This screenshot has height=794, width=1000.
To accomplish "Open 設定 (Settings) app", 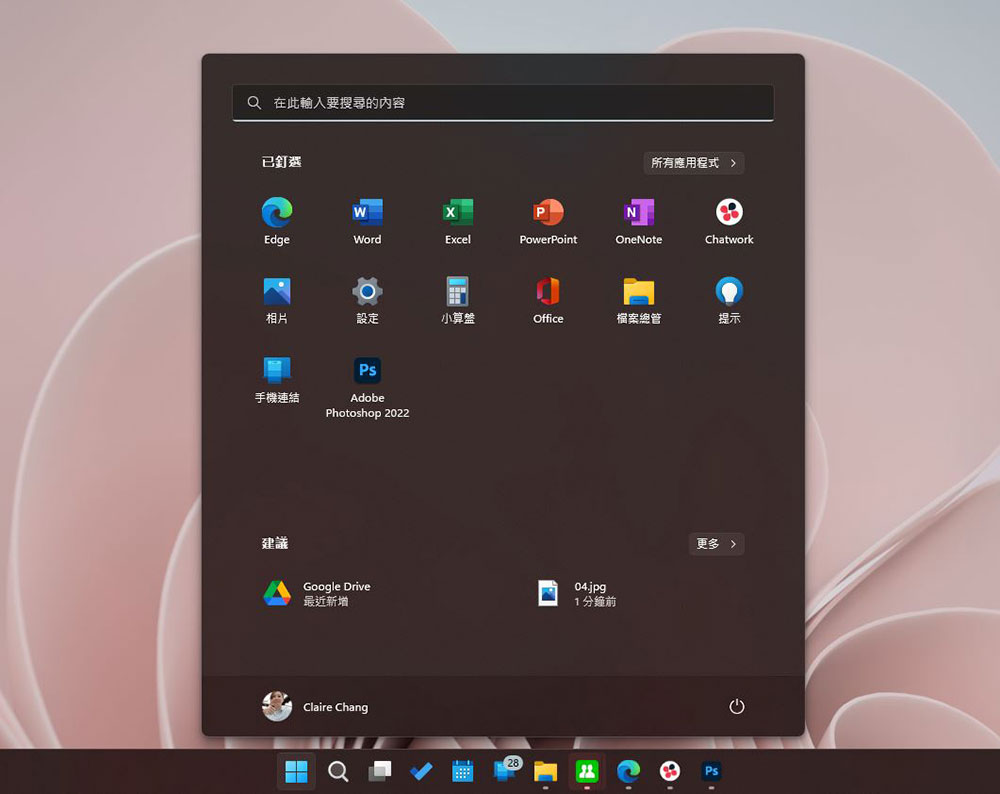I will [367, 300].
